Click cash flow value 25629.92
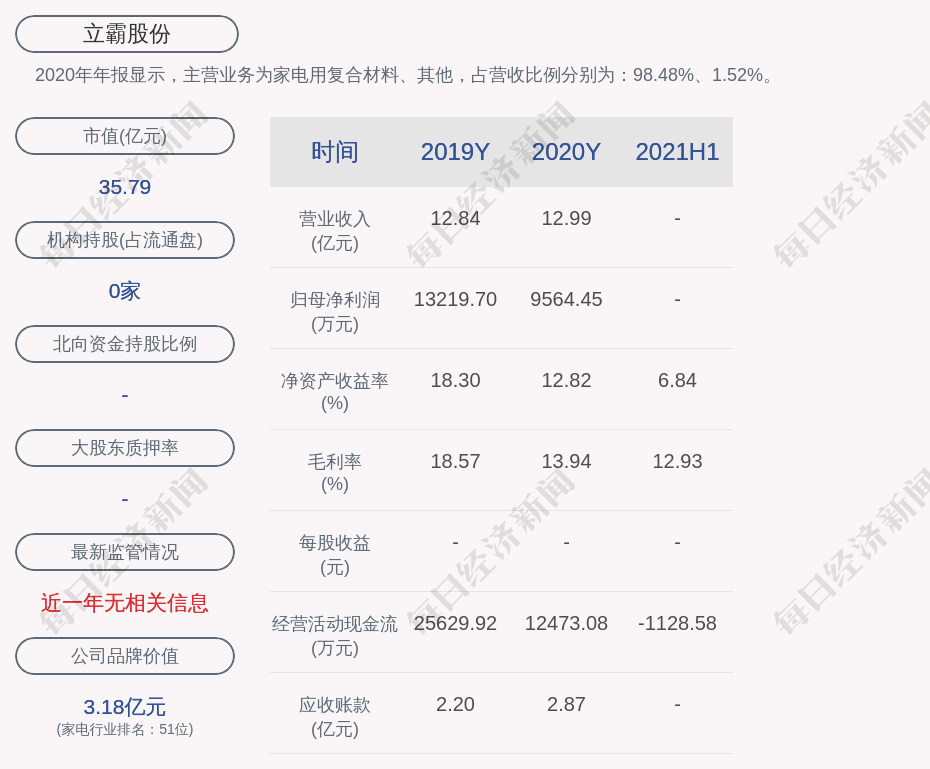The image size is (930, 769). (455, 623)
